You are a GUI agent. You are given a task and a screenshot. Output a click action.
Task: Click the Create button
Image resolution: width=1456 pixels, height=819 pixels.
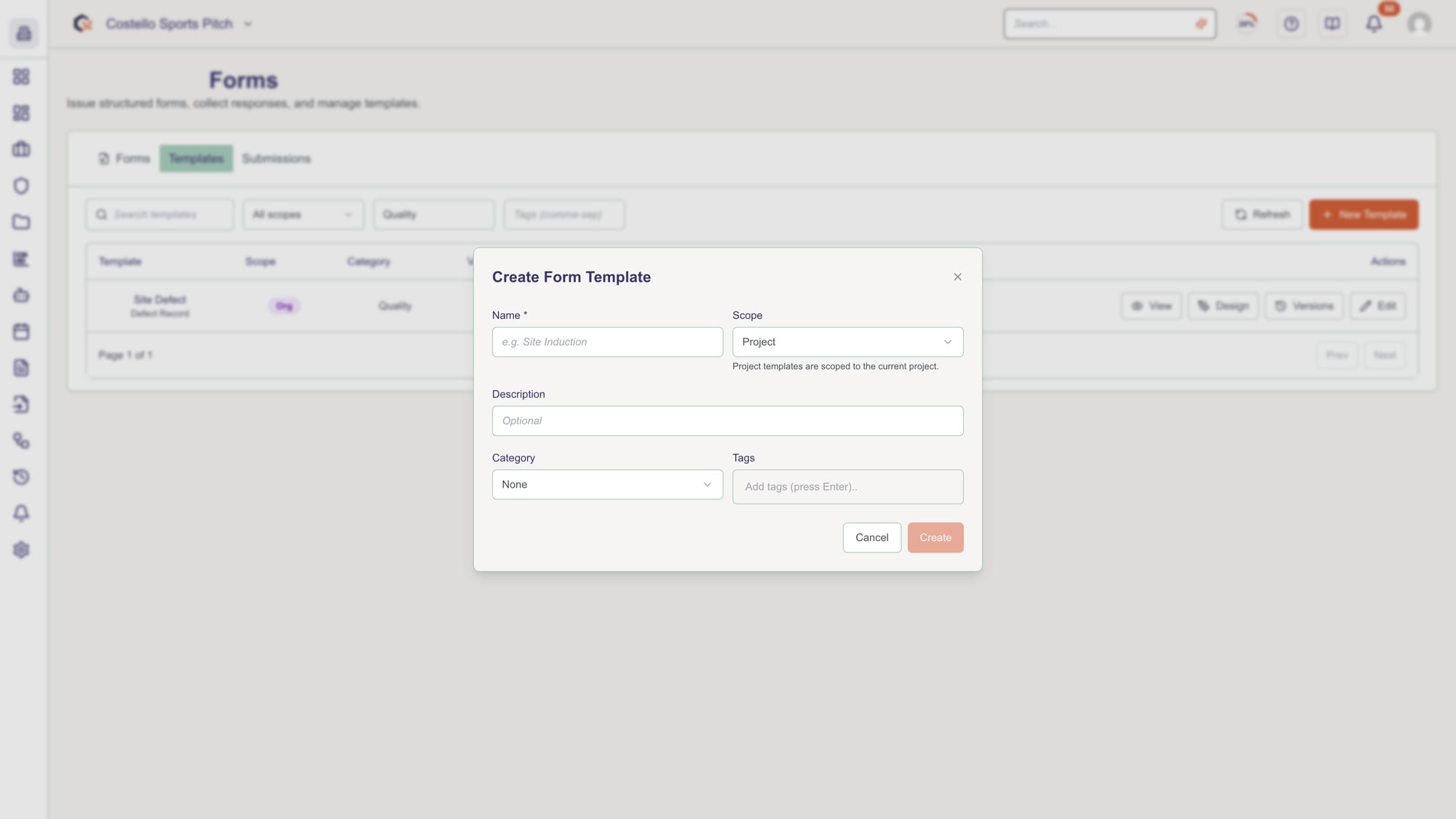[x=935, y=537]
